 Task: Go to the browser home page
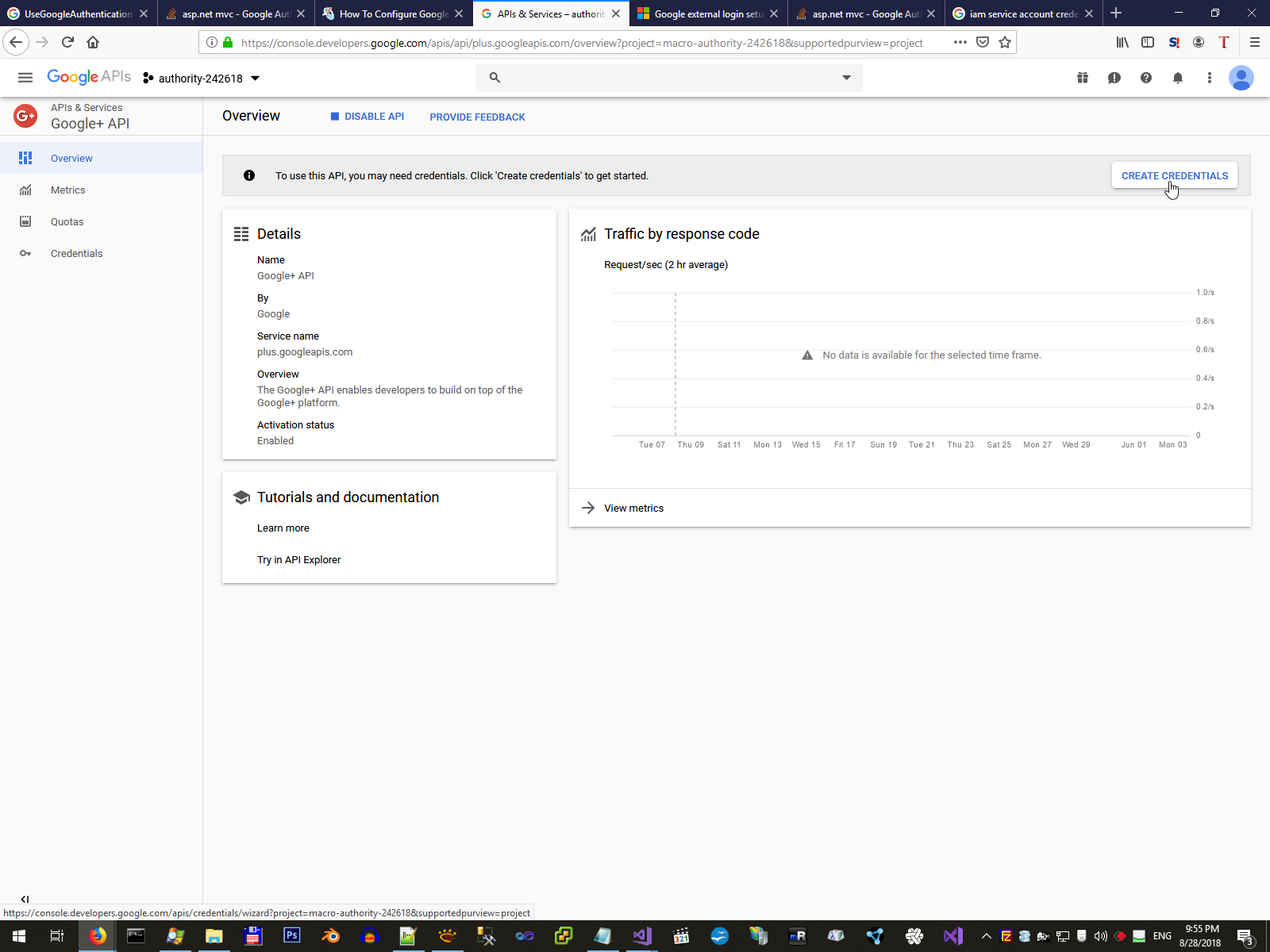[93, 42]
